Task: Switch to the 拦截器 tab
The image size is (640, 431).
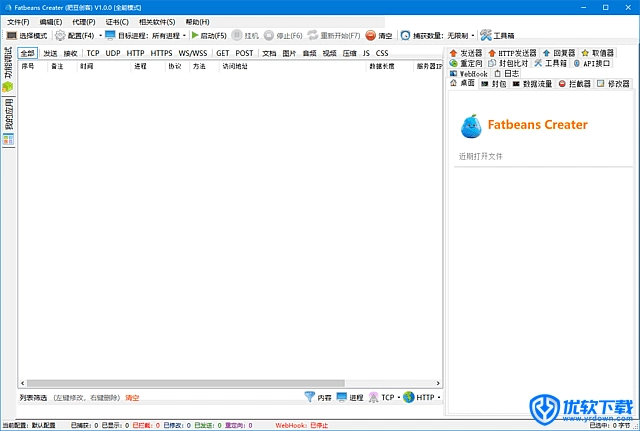Action: [575, 84]
